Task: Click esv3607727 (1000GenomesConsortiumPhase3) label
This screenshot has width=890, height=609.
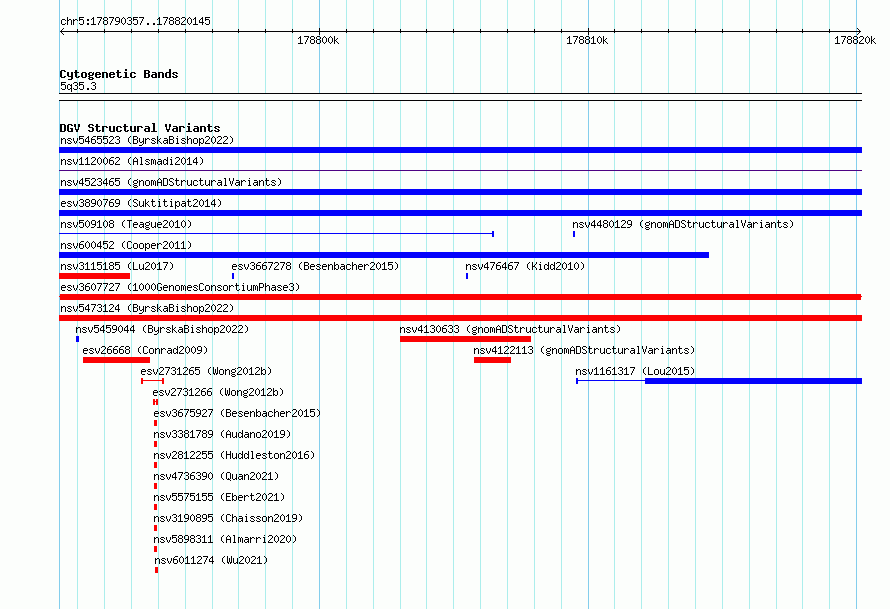Action: (180, 287)
